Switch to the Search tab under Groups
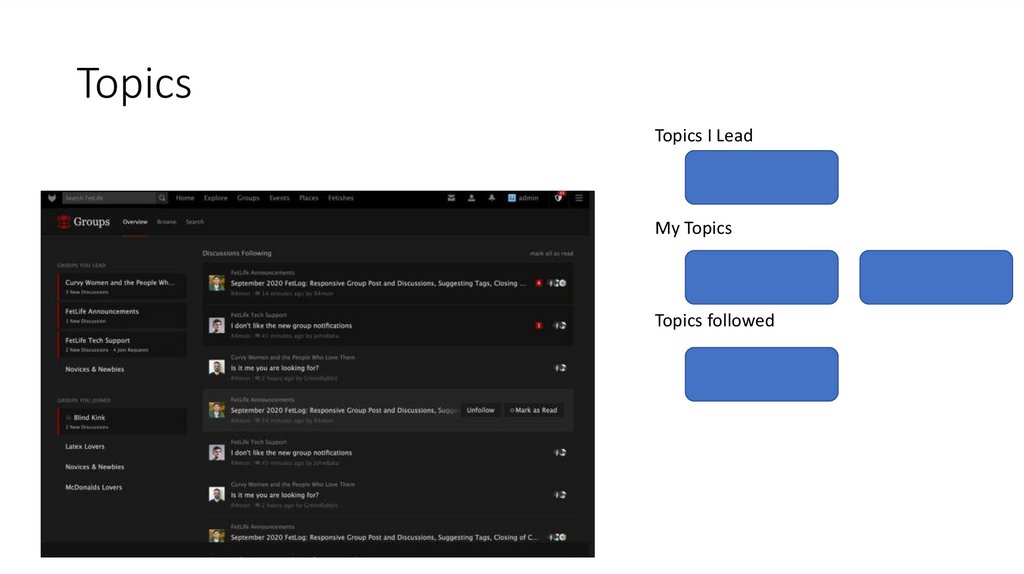The image size is (1024, 574). 195,222
